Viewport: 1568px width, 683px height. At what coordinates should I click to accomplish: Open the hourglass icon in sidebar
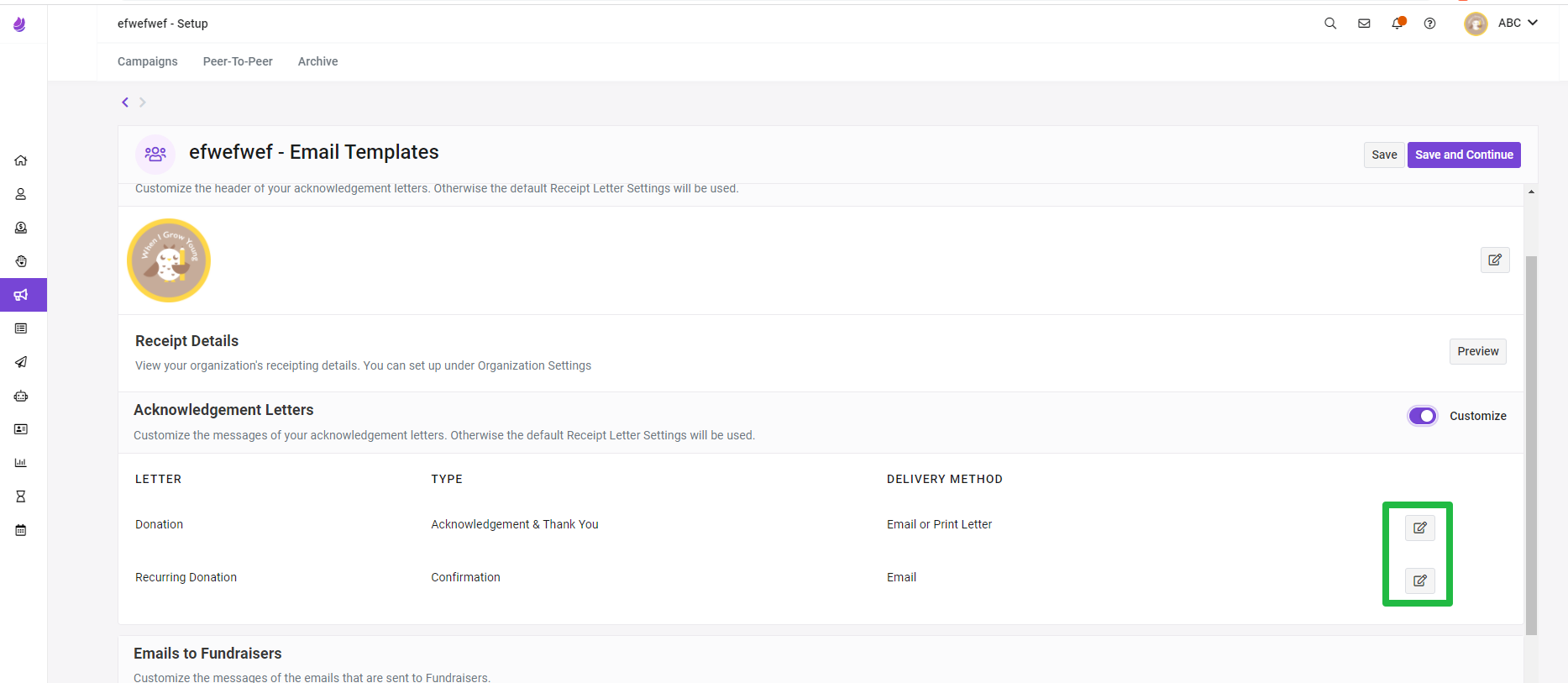pos(21,496)
